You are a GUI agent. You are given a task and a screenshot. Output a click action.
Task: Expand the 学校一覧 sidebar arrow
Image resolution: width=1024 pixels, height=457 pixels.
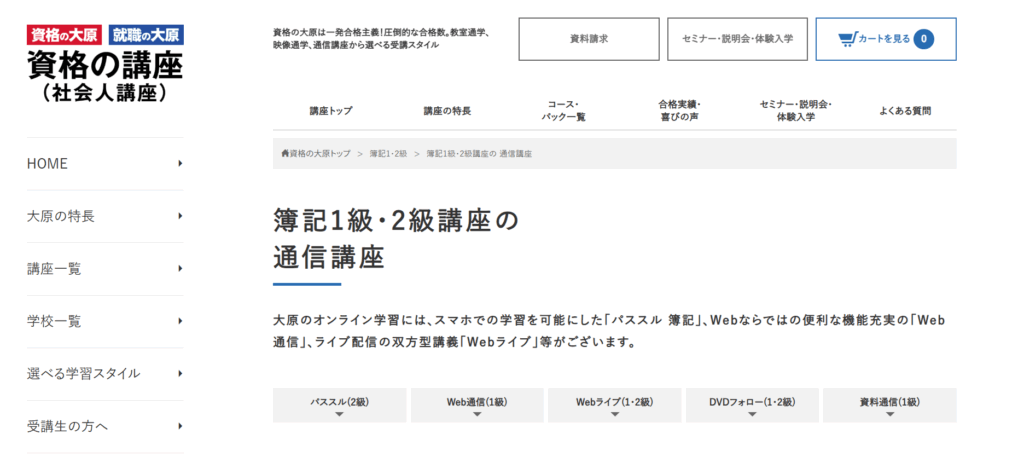(180, 321)
